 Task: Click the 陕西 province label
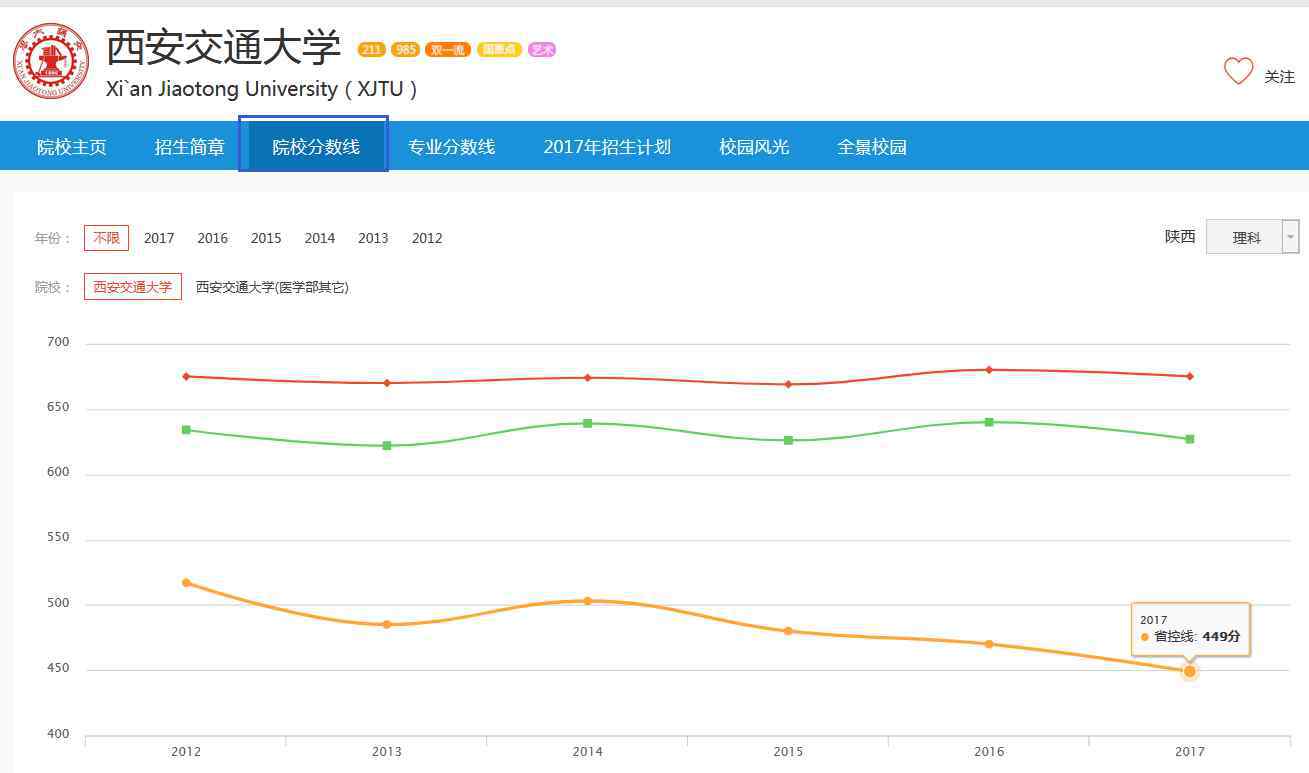click(1180, 237)
